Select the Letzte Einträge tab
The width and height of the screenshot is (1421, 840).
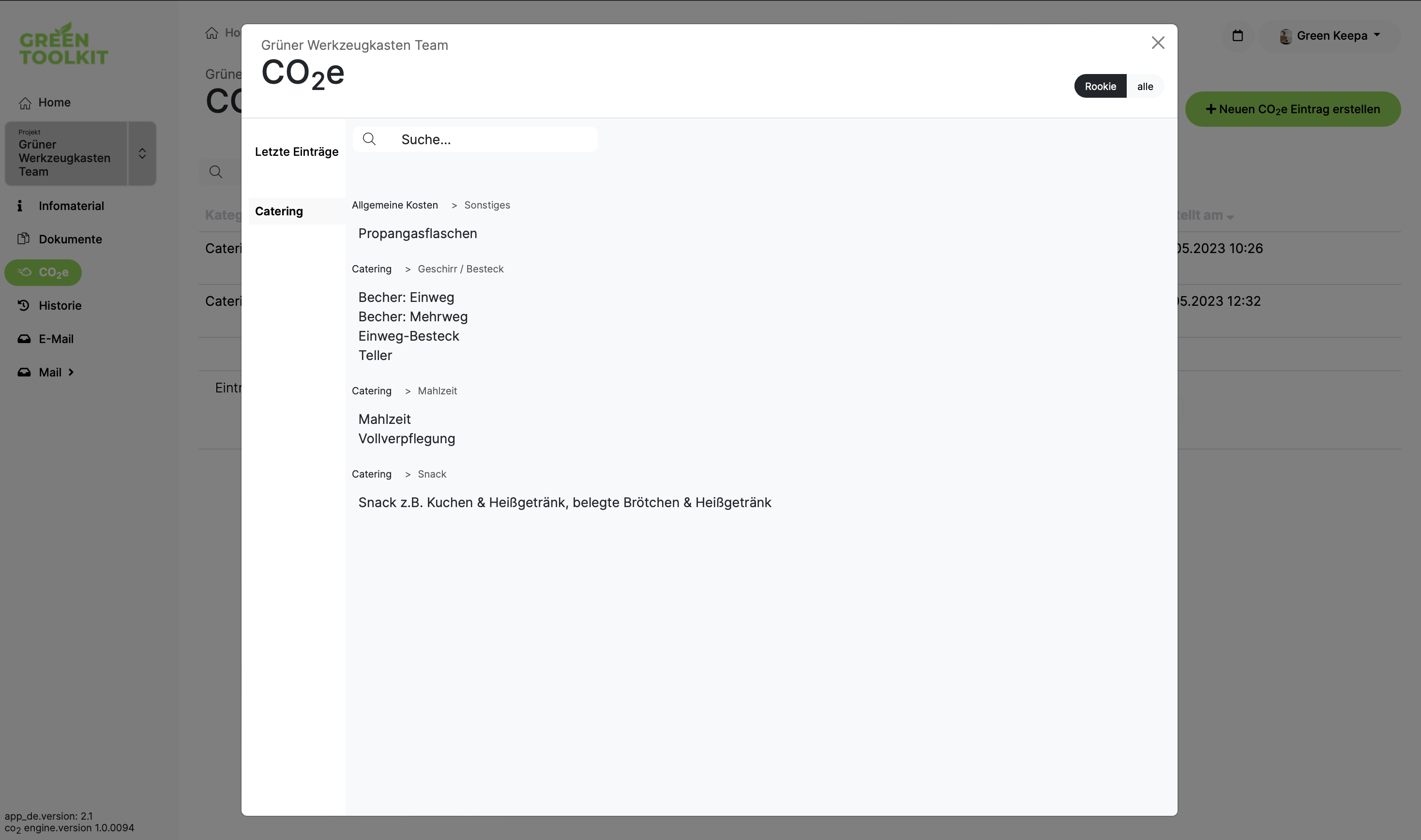(x=296, y=152)
